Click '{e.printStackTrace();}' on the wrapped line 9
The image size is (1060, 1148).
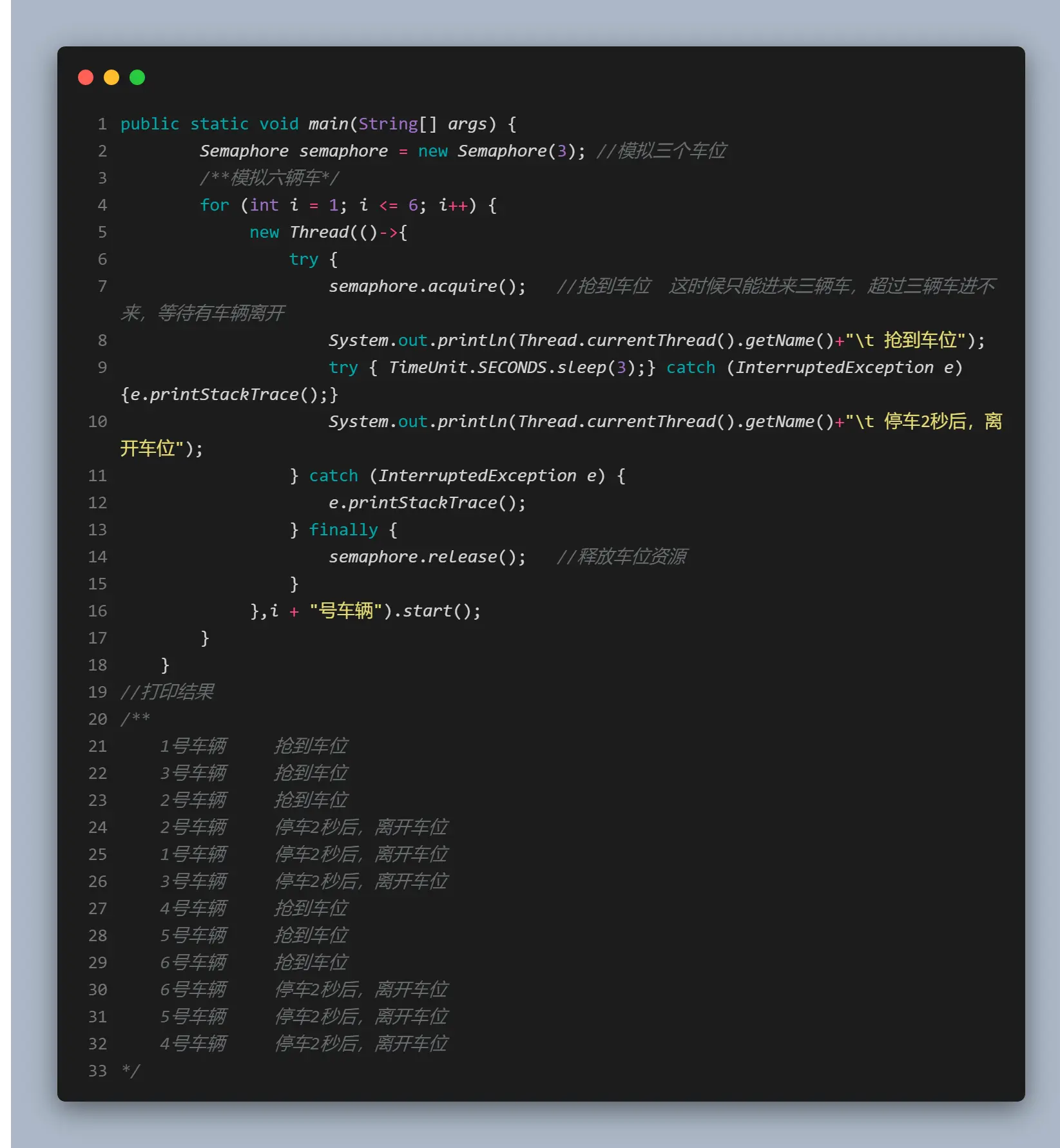(x=229, y=394)
